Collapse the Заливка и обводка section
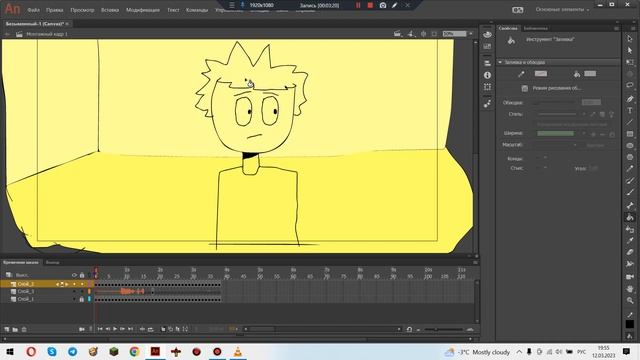 (x=500, y=62)
